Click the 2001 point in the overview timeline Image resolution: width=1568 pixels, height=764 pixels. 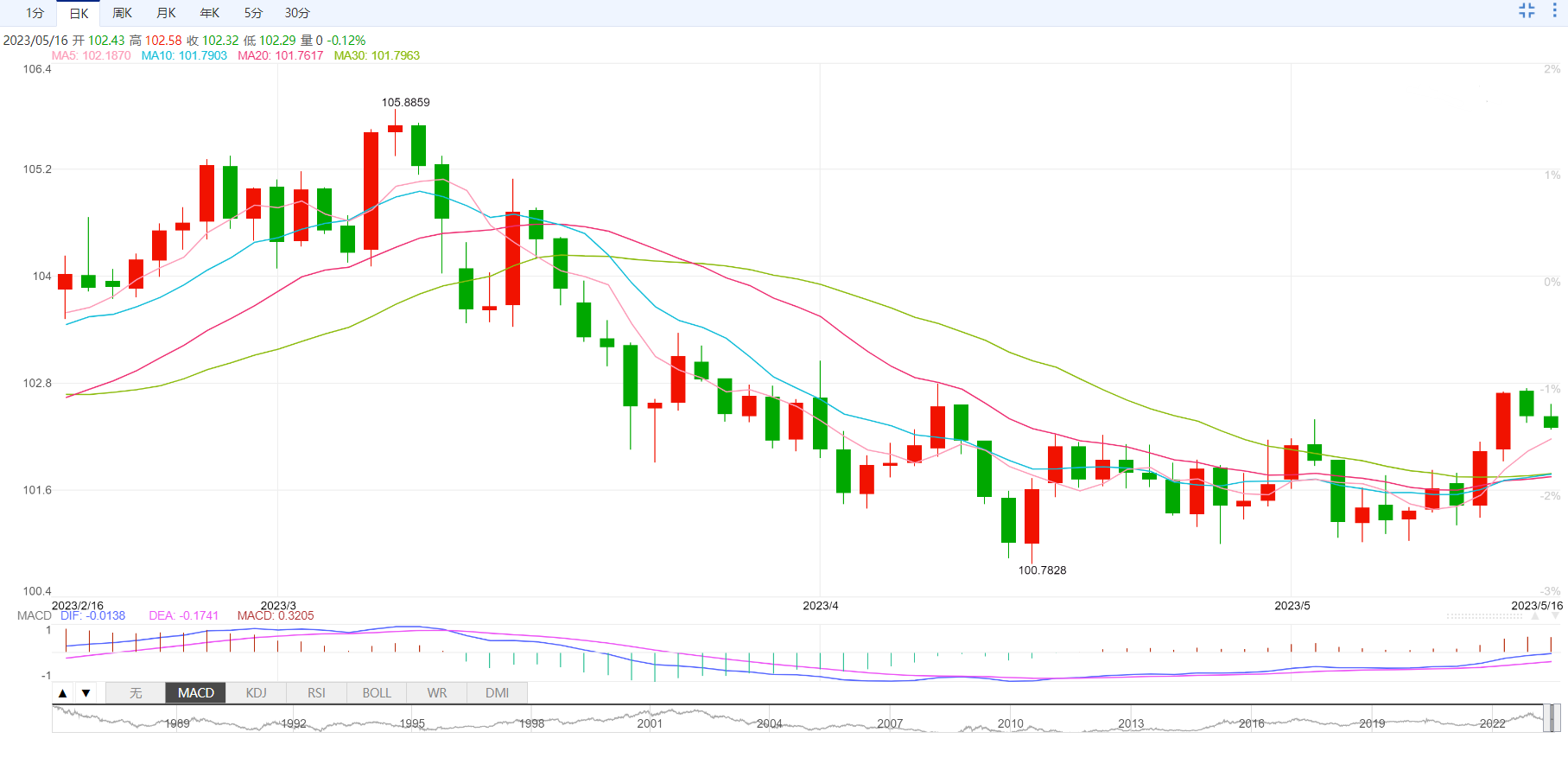tap(650, 723)
